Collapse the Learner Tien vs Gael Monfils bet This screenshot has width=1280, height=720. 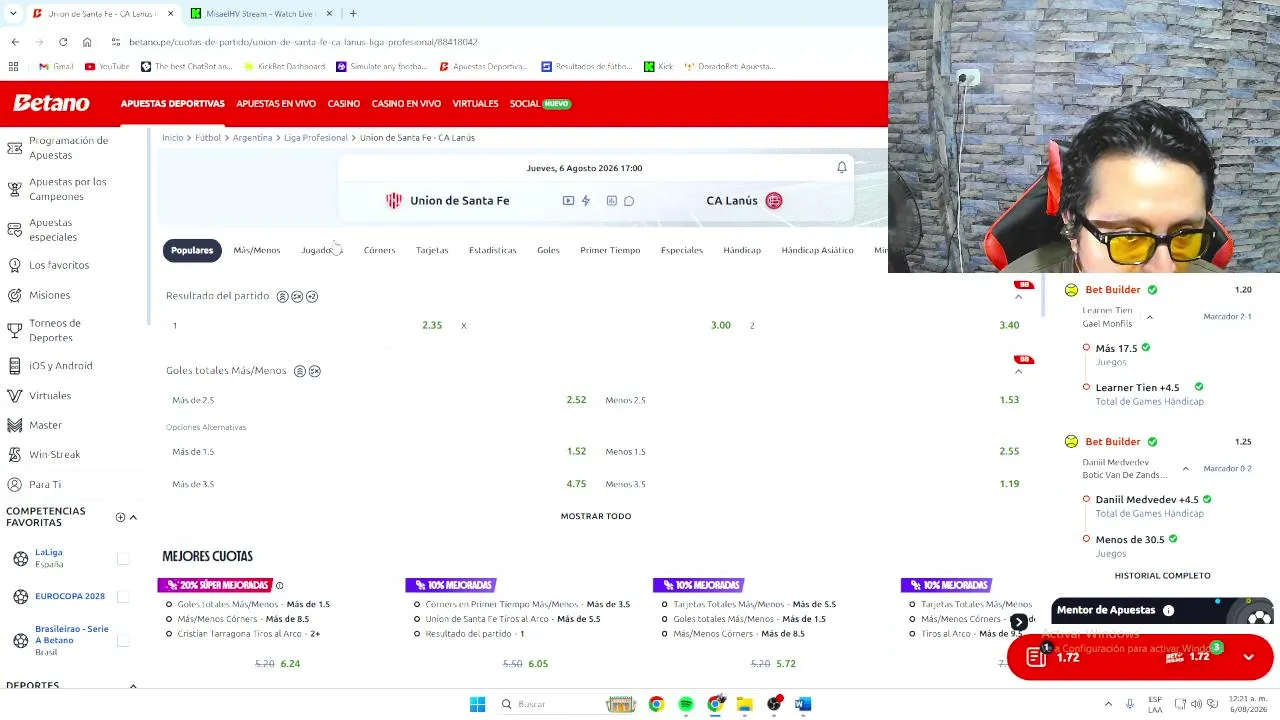[1149, 317]
